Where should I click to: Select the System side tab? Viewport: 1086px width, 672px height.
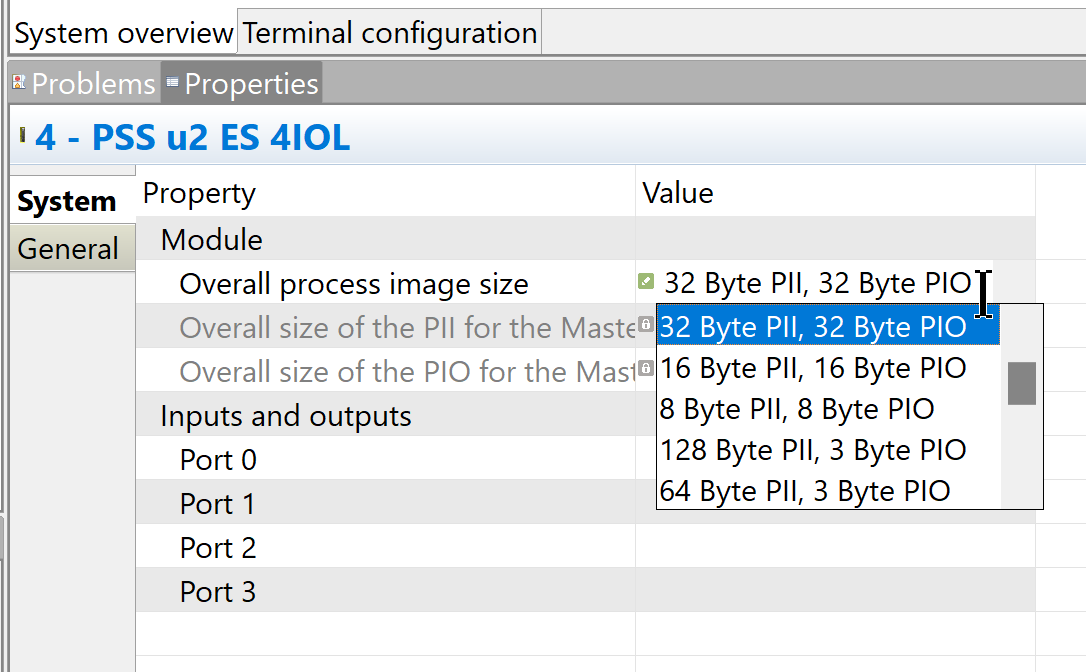[x=72, y=201]
